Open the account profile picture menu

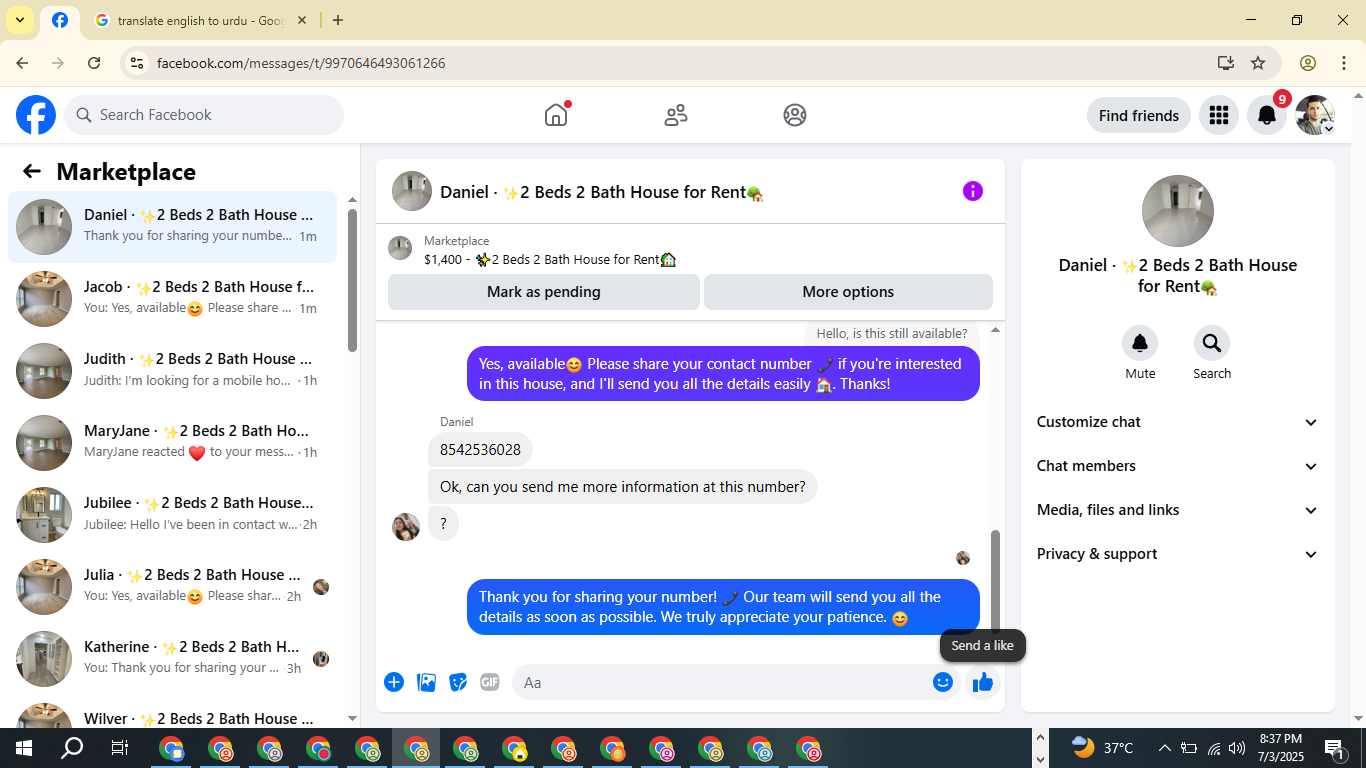(1314, 115)
